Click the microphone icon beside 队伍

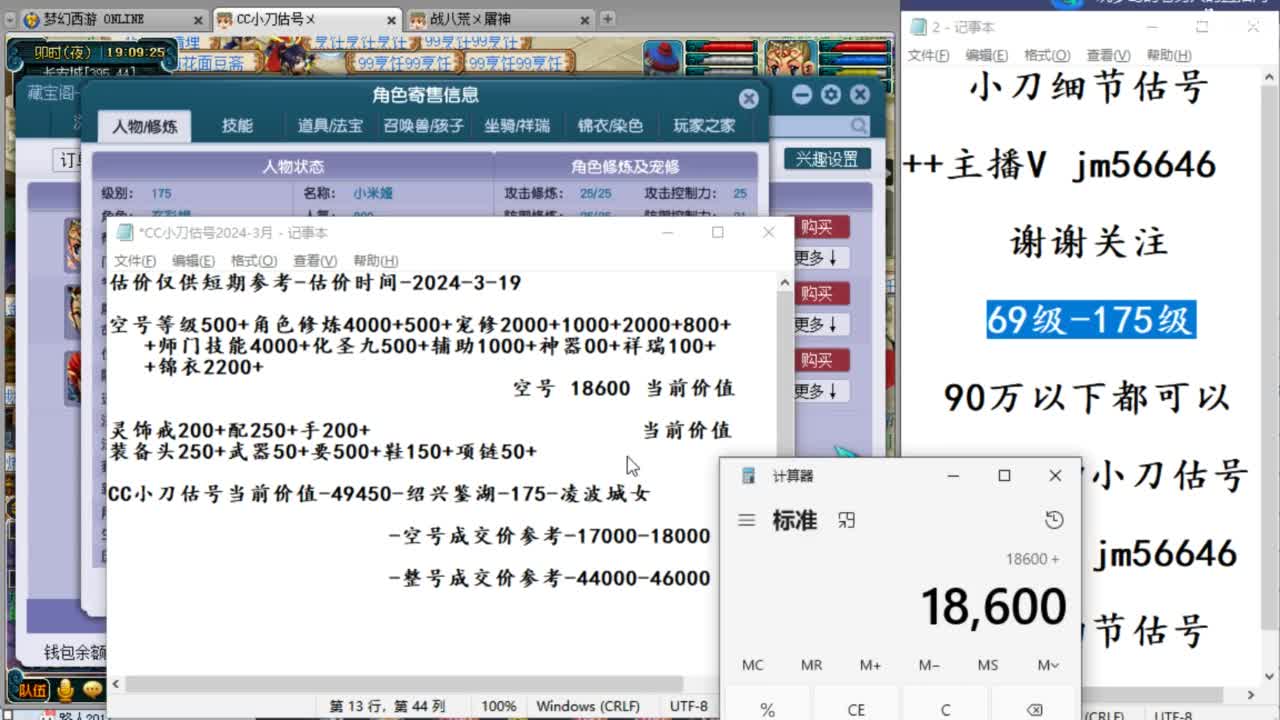pyautogui.click(x=66, y=690)
